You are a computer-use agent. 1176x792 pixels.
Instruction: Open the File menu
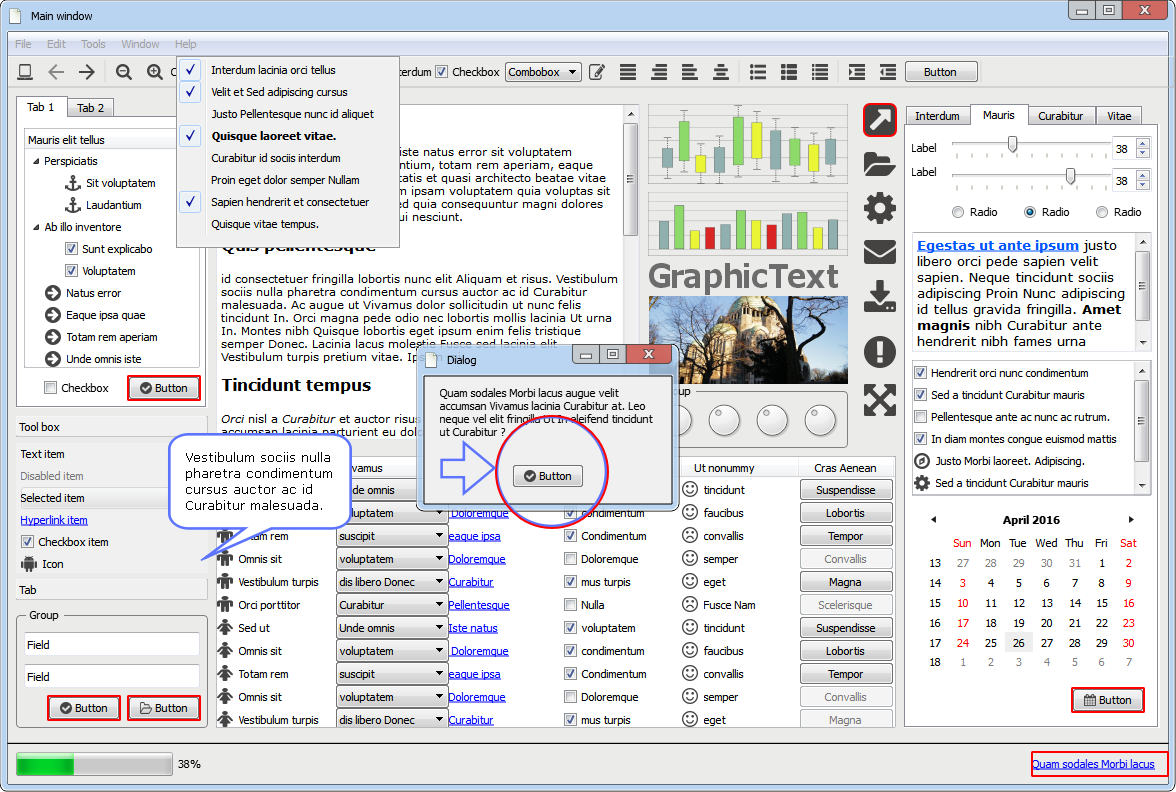point(23,44)
